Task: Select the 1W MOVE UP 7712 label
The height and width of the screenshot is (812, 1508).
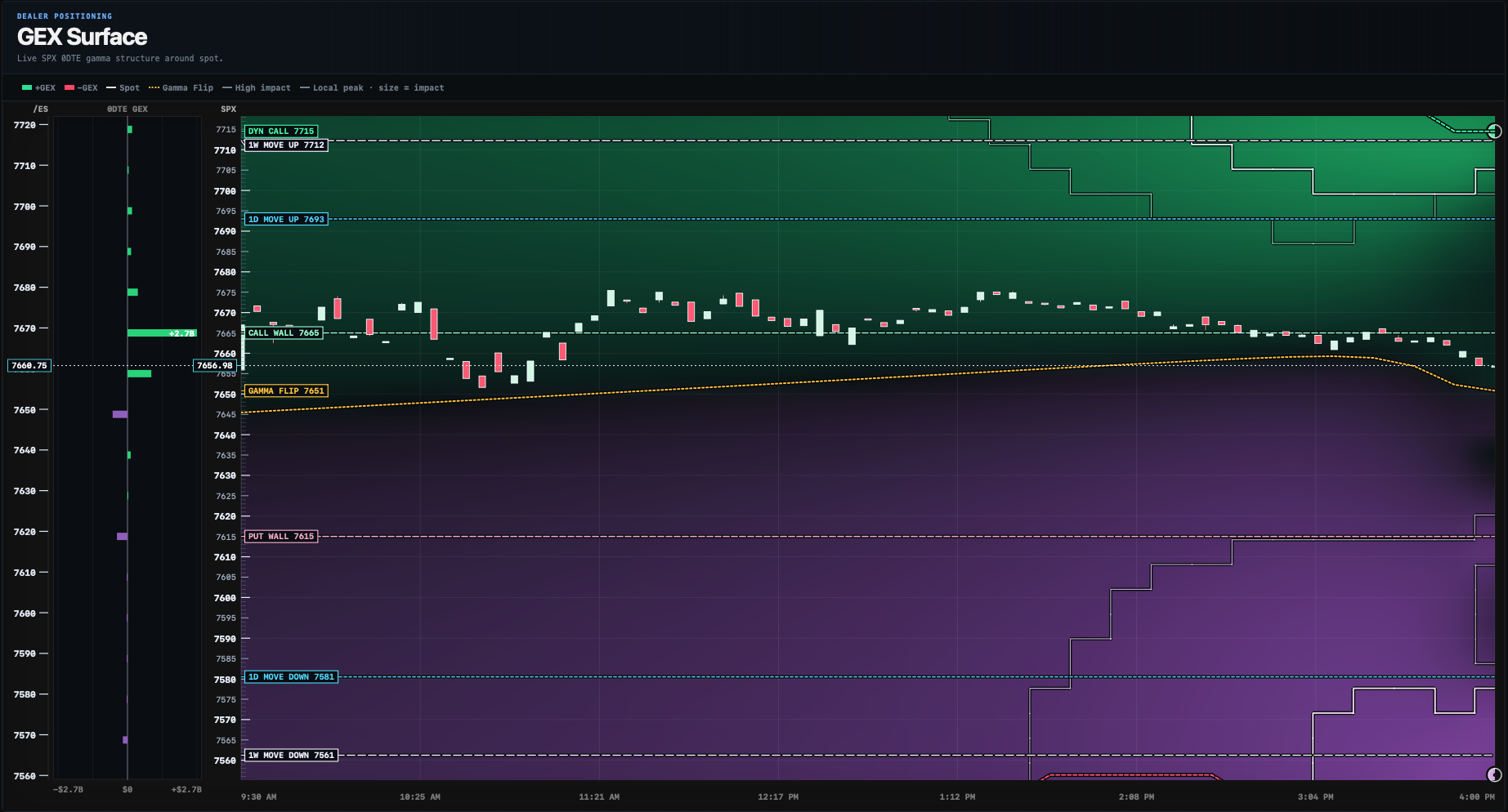Action: tap(286, 145)
